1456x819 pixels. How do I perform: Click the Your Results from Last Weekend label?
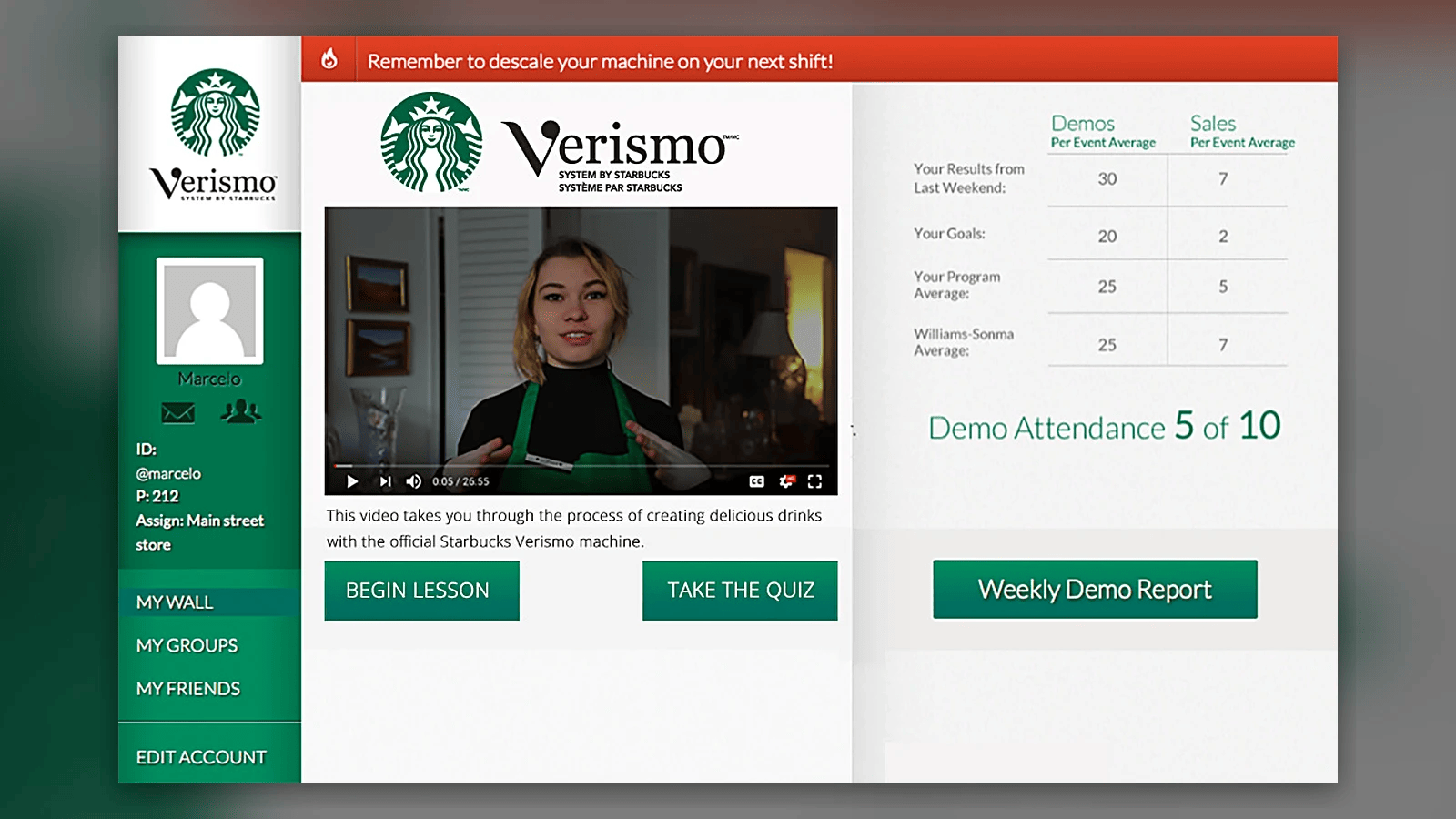tap(969, 178)
